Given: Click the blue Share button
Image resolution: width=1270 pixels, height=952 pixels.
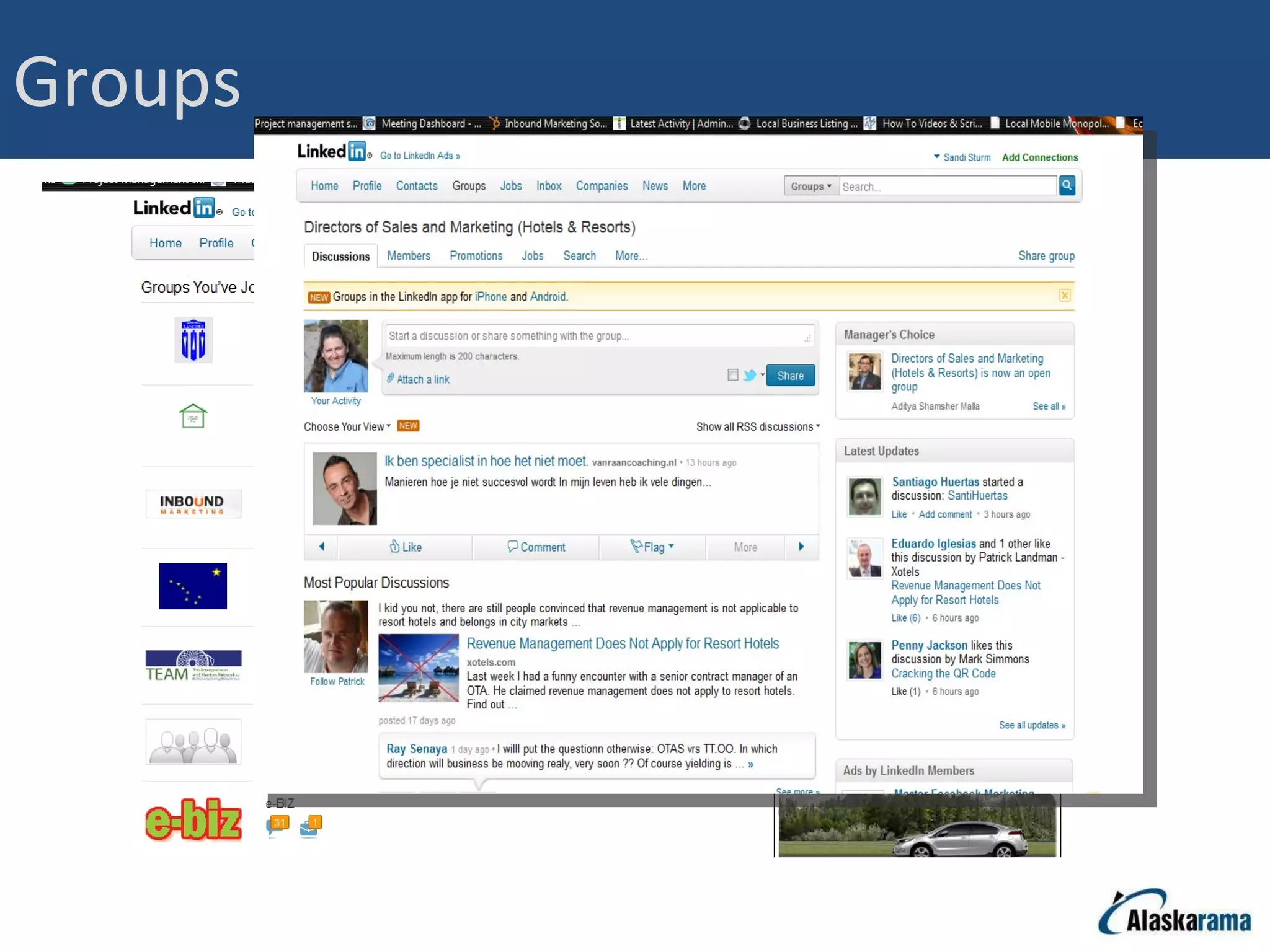Looking at the screenshot, I should pos(790,376).
